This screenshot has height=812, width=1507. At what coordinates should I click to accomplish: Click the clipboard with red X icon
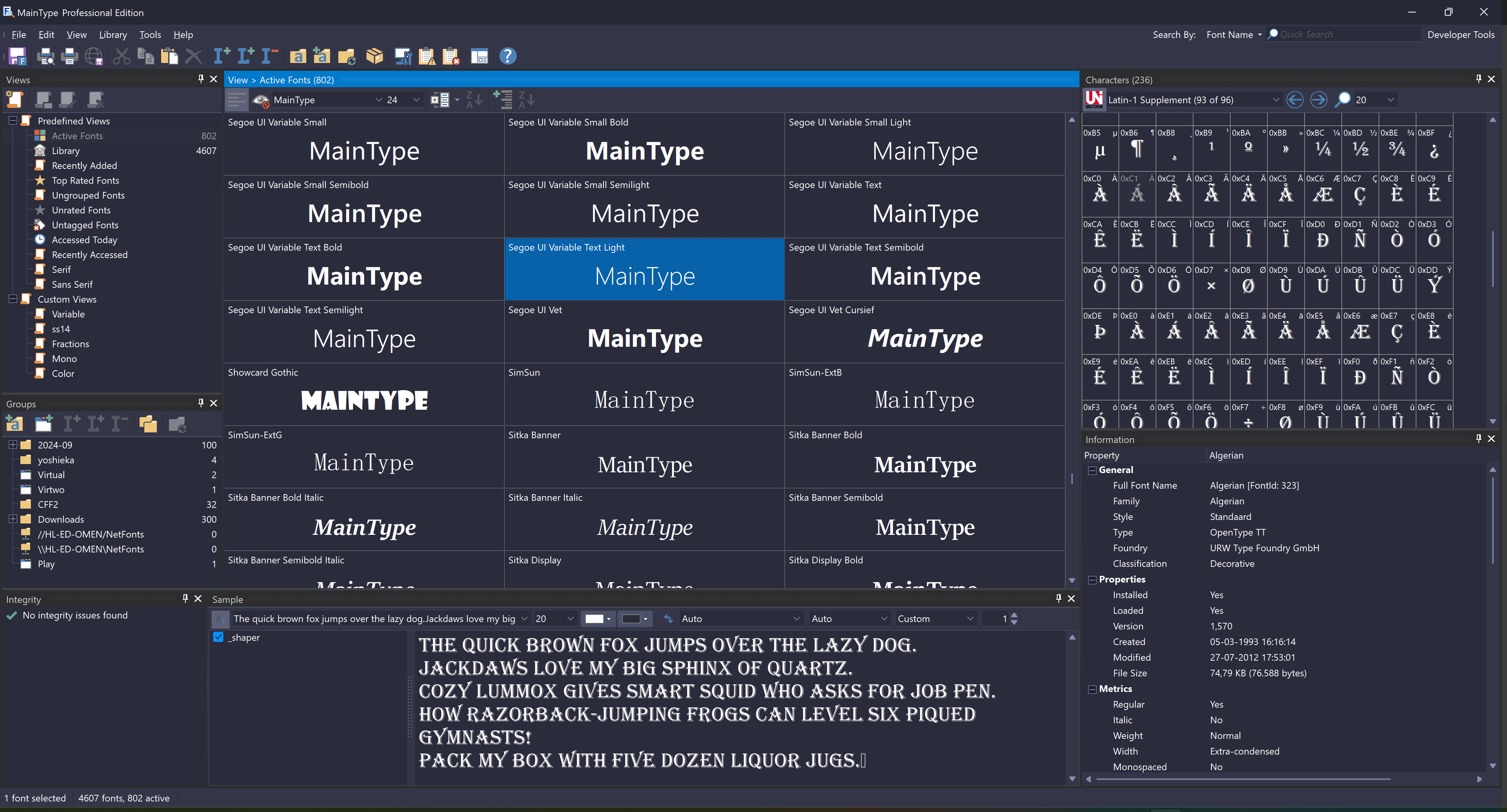[451, 56]
